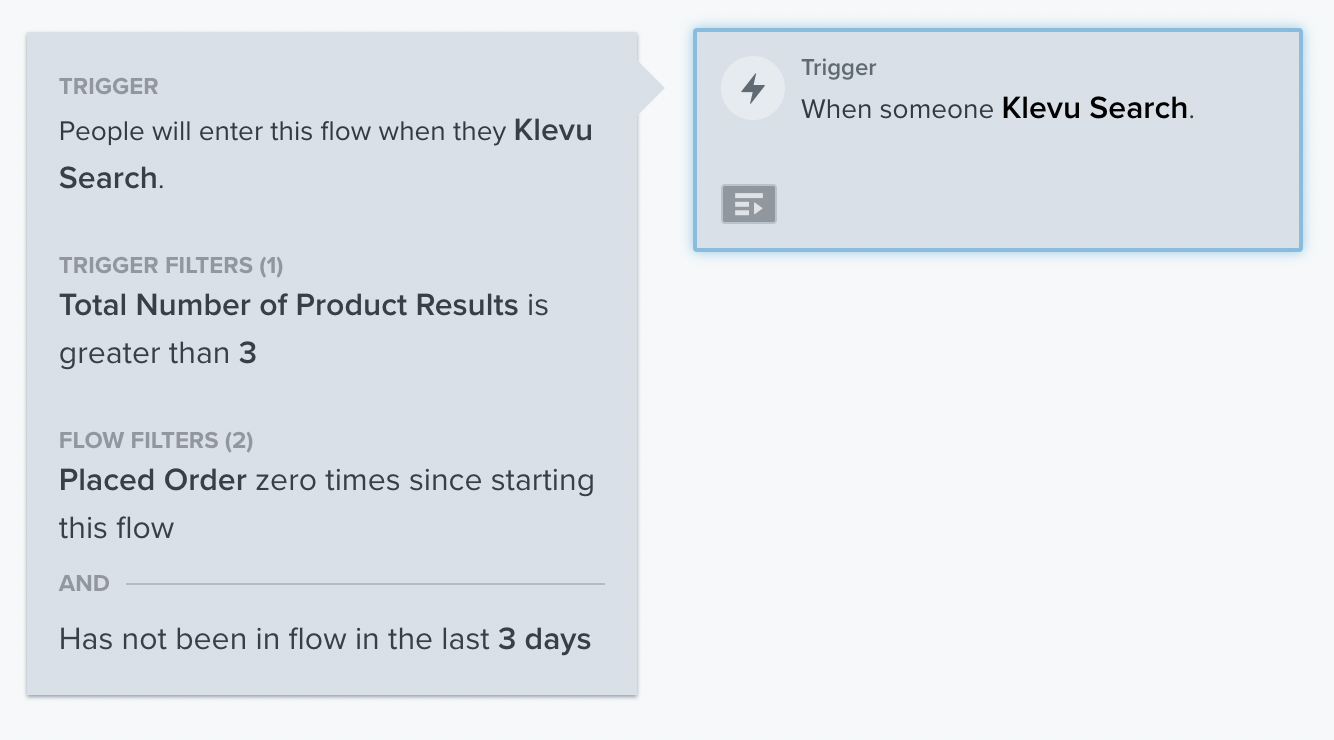Click the 'Placed Order' flow filter
The image size is (1334, 740).
pos(153,480)
